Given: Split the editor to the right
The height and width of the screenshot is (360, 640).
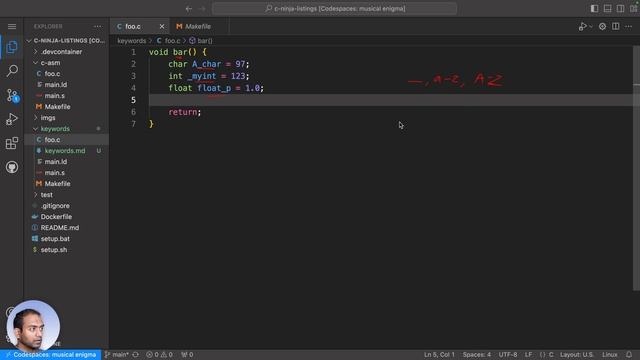Looking at the screenshot, I should point(616,27).
